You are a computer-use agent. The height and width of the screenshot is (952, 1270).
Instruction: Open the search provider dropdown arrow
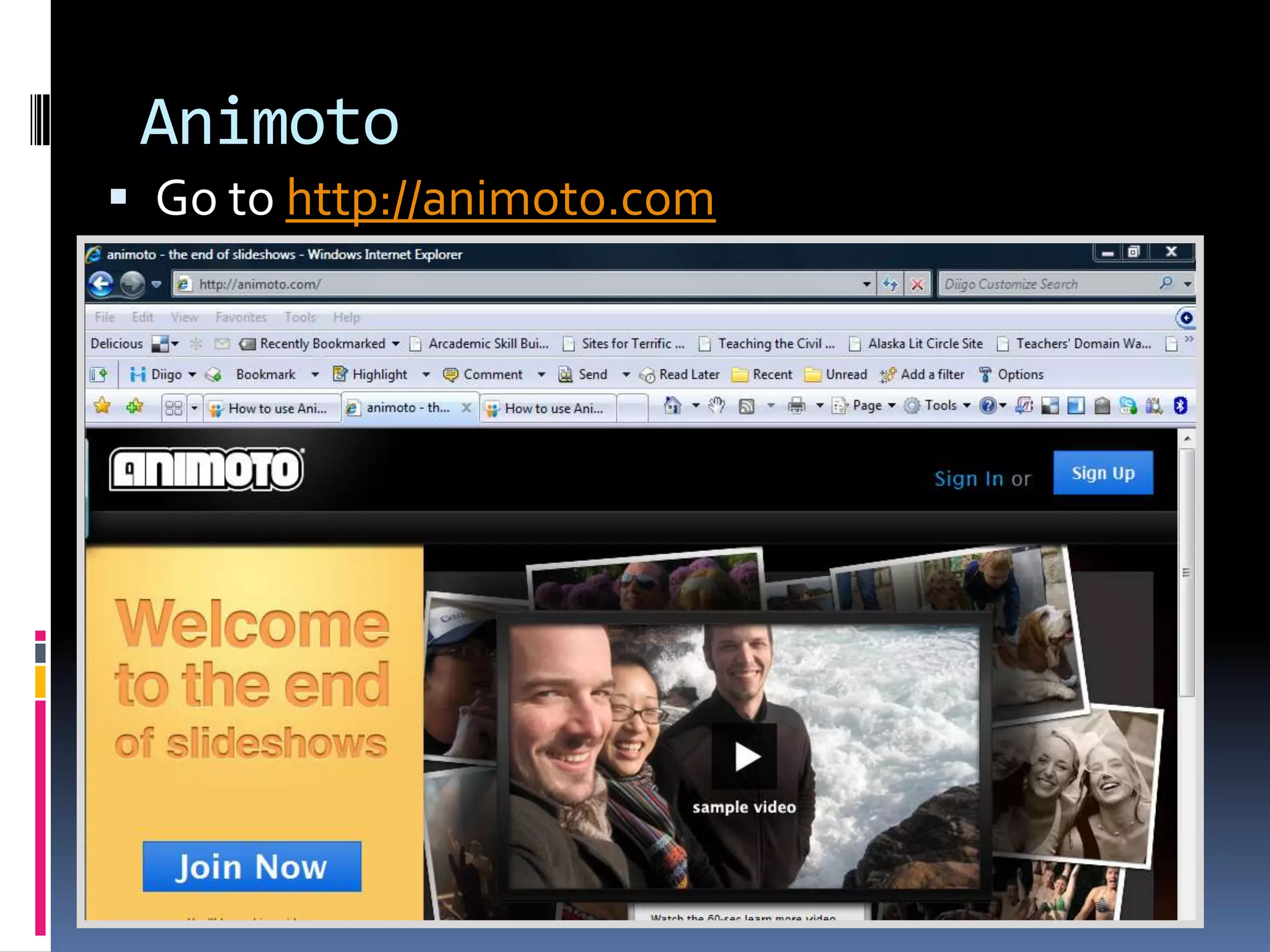1188,284
